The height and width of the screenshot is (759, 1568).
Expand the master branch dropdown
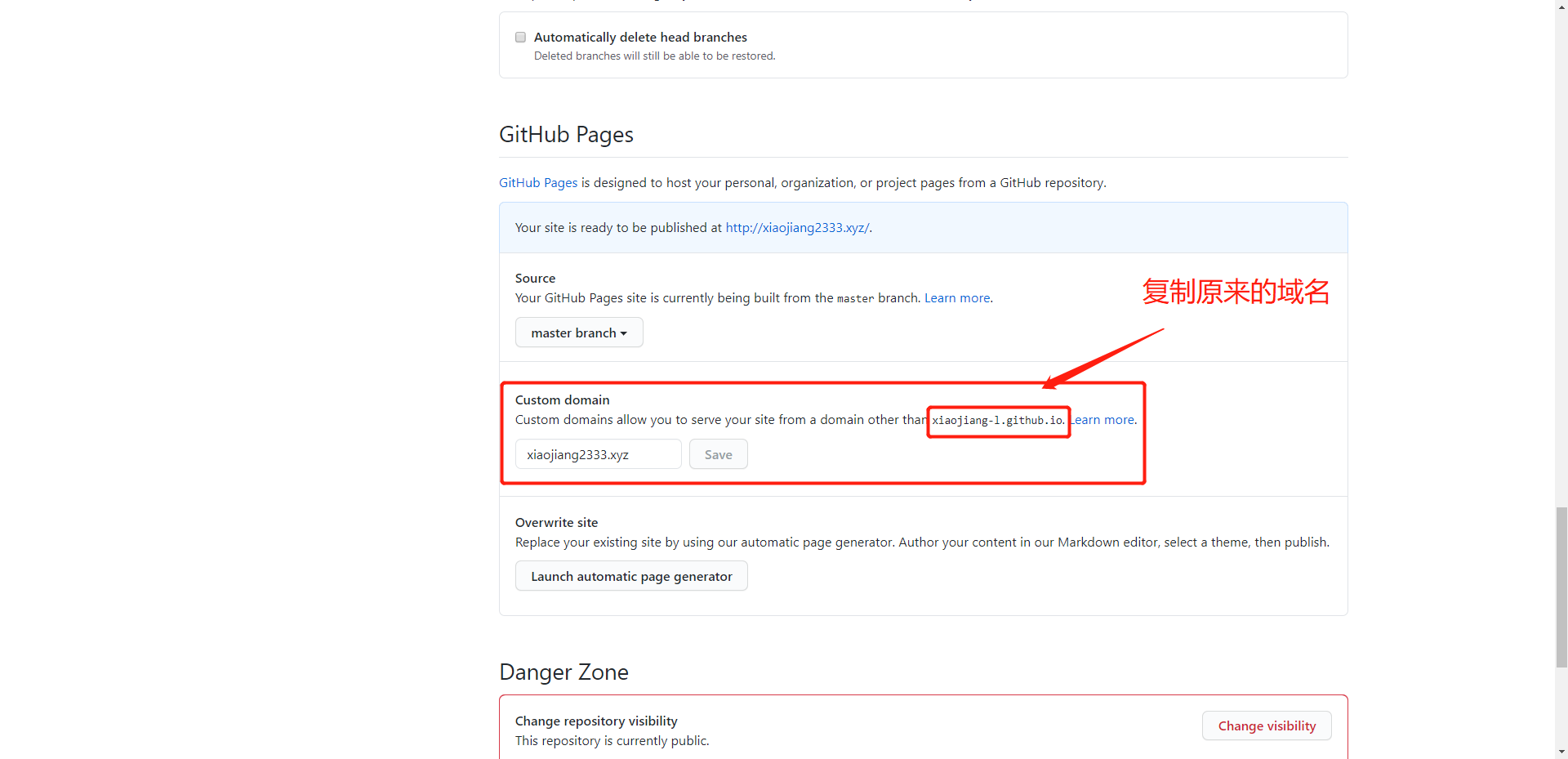(579, 333)
